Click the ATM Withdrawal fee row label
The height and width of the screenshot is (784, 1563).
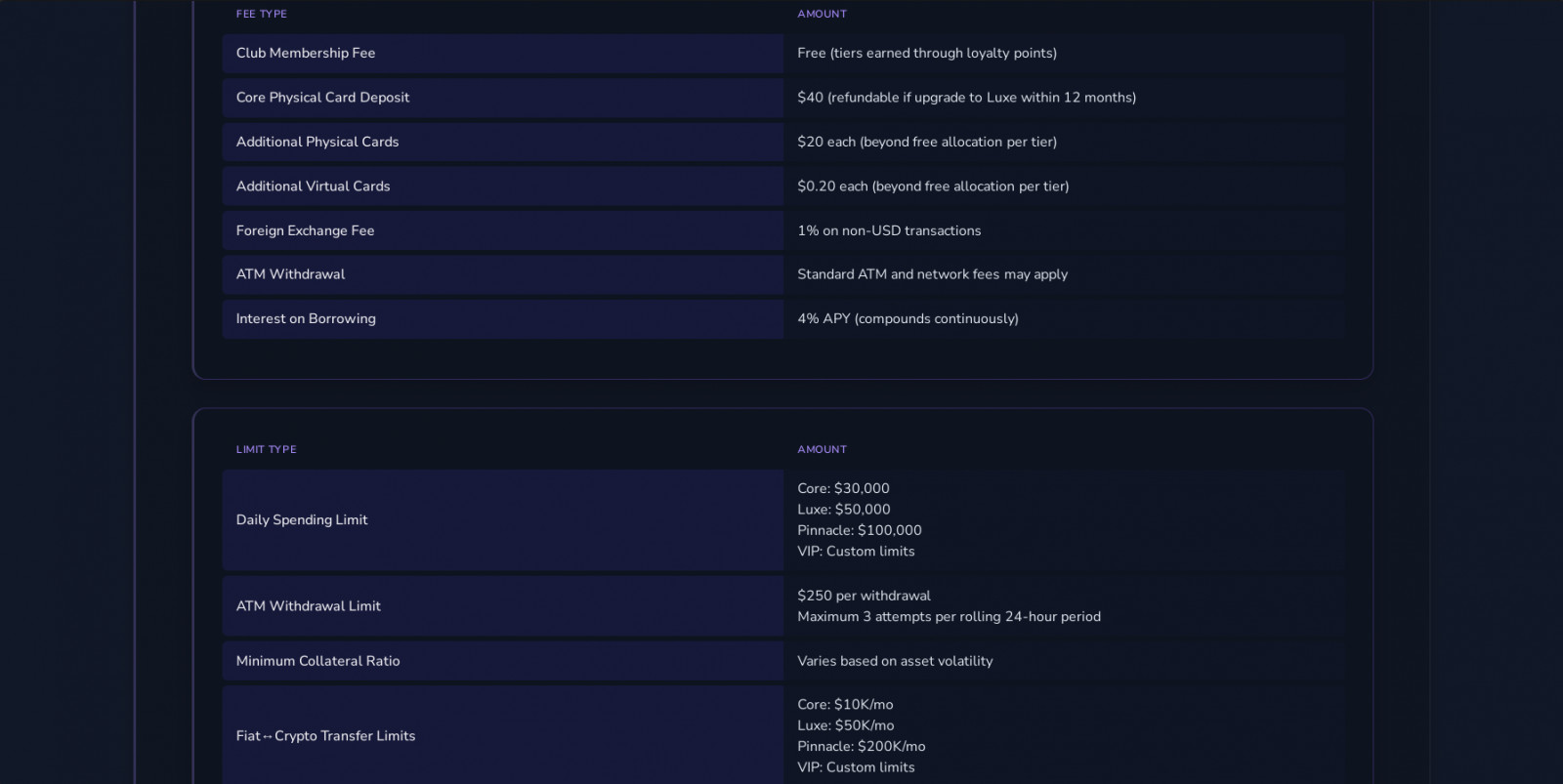pyautogui.click(x=290, y=274)
